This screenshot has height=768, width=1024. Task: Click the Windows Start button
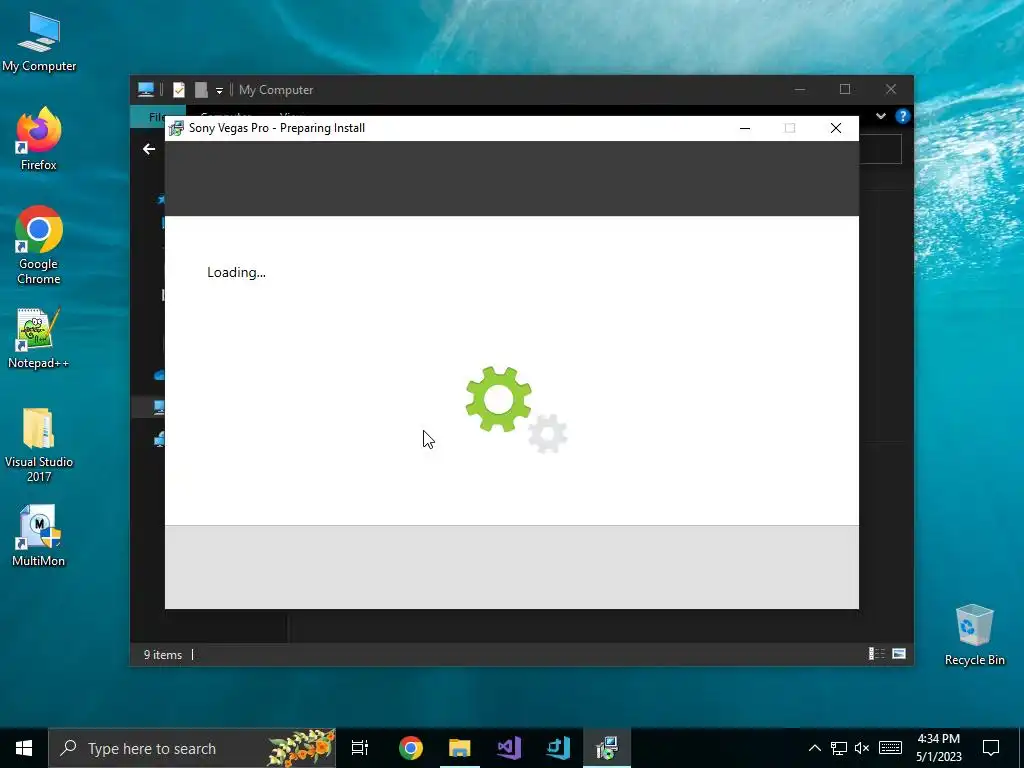coord(24,748)
